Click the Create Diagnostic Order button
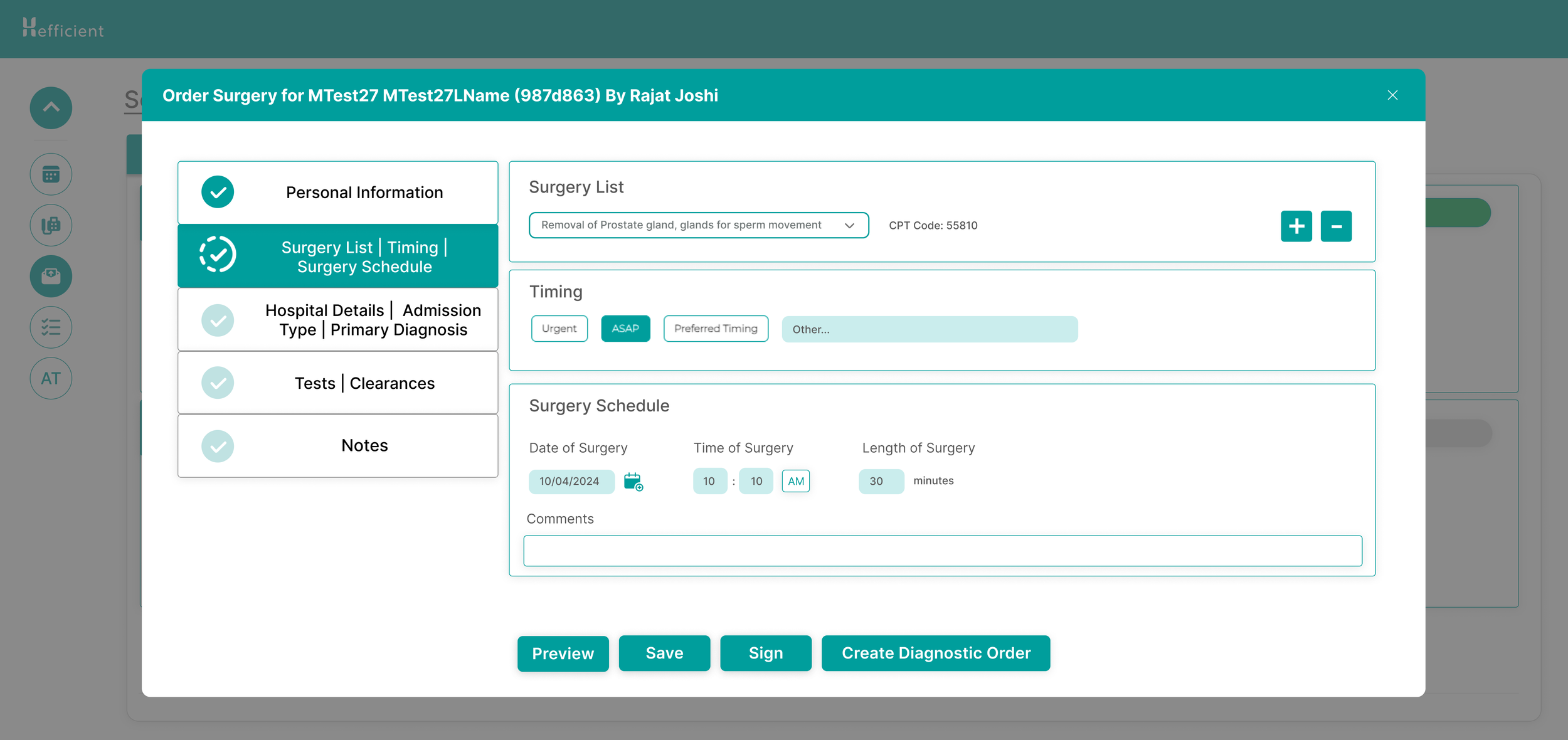 pyautogui.click(x=935, y=653)
